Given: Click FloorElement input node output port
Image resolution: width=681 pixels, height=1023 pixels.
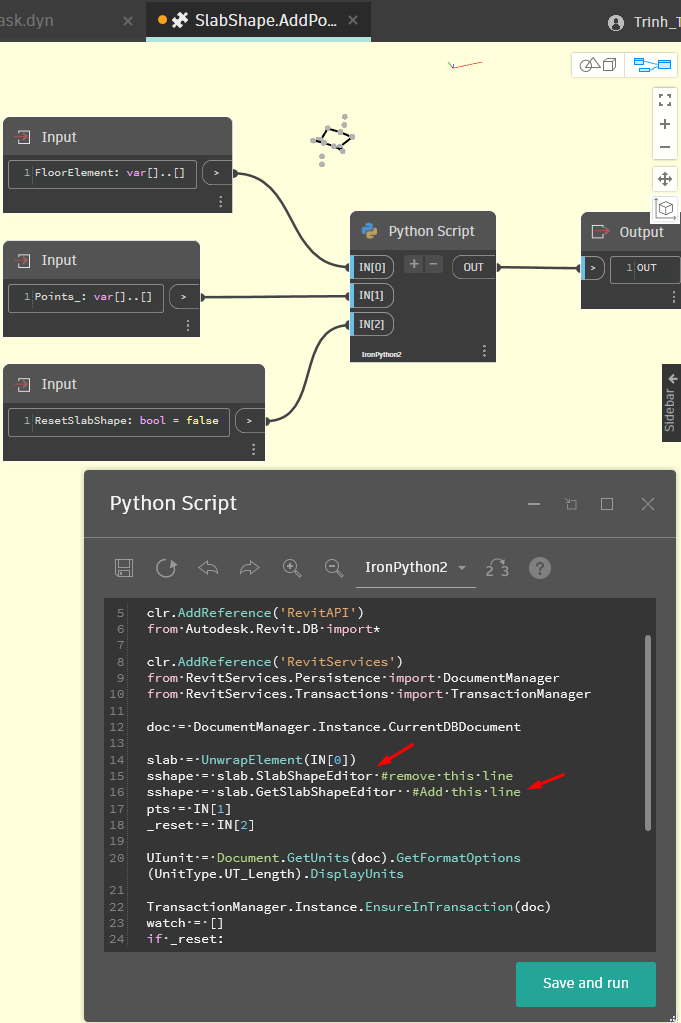Looking at the screenshot, I should pos(217,173).
